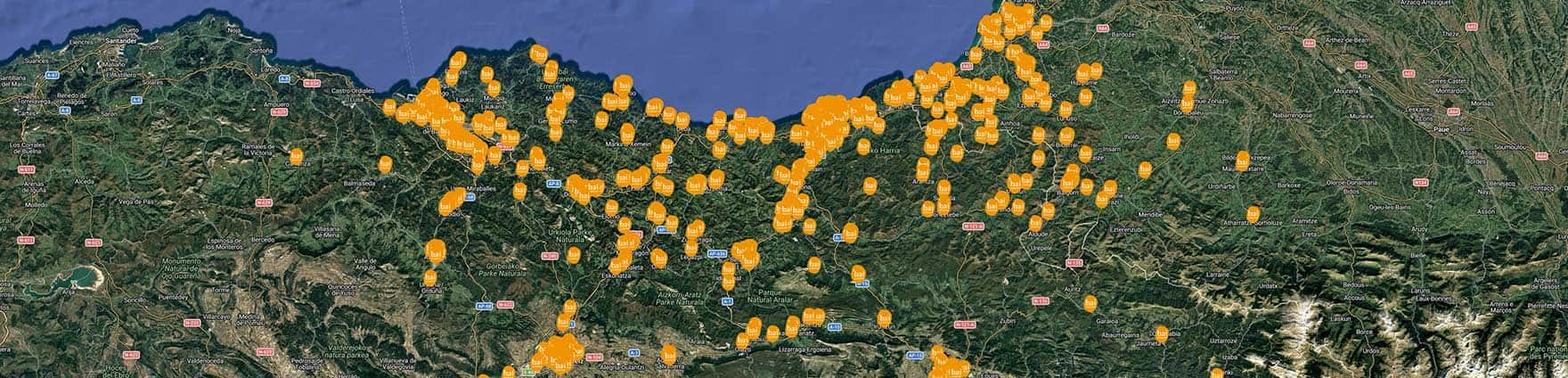The image size is (1568, 378).
Task: Select the Larraine label
Action: (1216, 276)
